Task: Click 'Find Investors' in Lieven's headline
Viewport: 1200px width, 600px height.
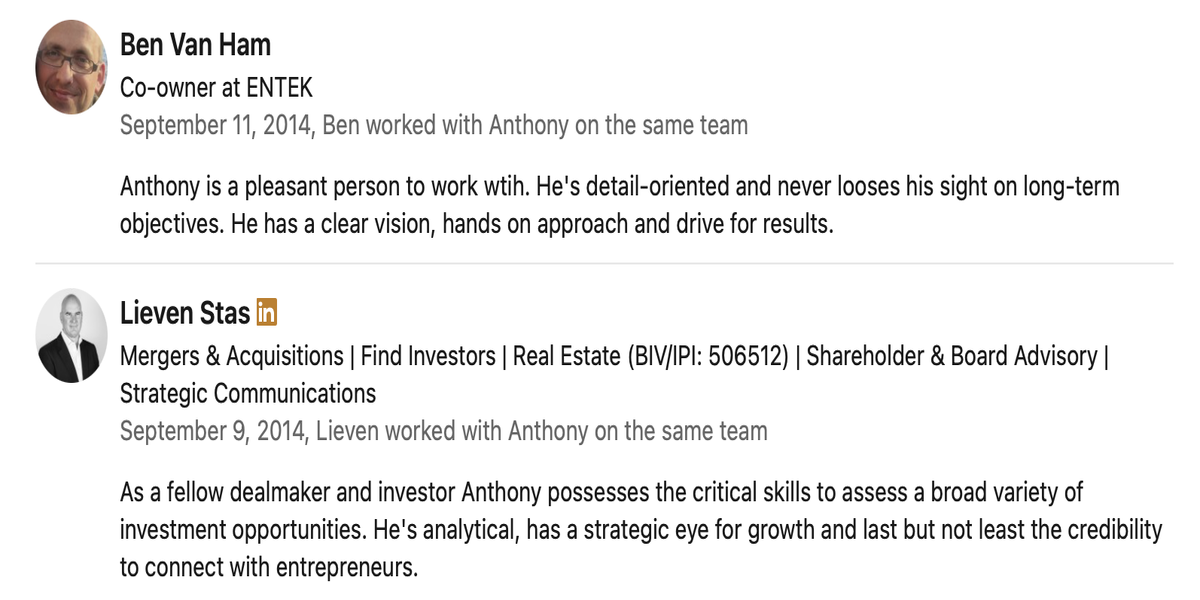Action: coord(428,356)
